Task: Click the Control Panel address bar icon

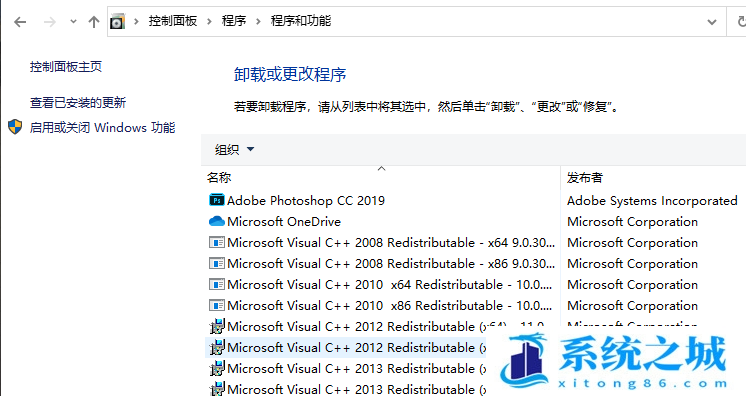Action: pyautogui.click(x=118, y=22)
